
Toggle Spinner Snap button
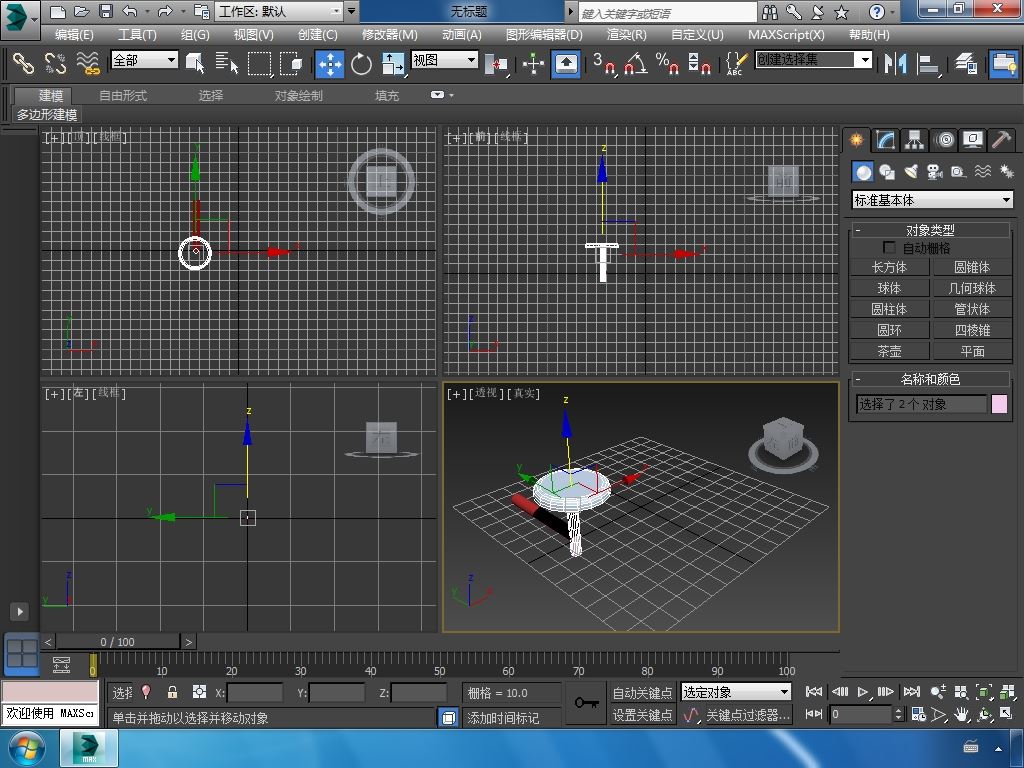699,63
